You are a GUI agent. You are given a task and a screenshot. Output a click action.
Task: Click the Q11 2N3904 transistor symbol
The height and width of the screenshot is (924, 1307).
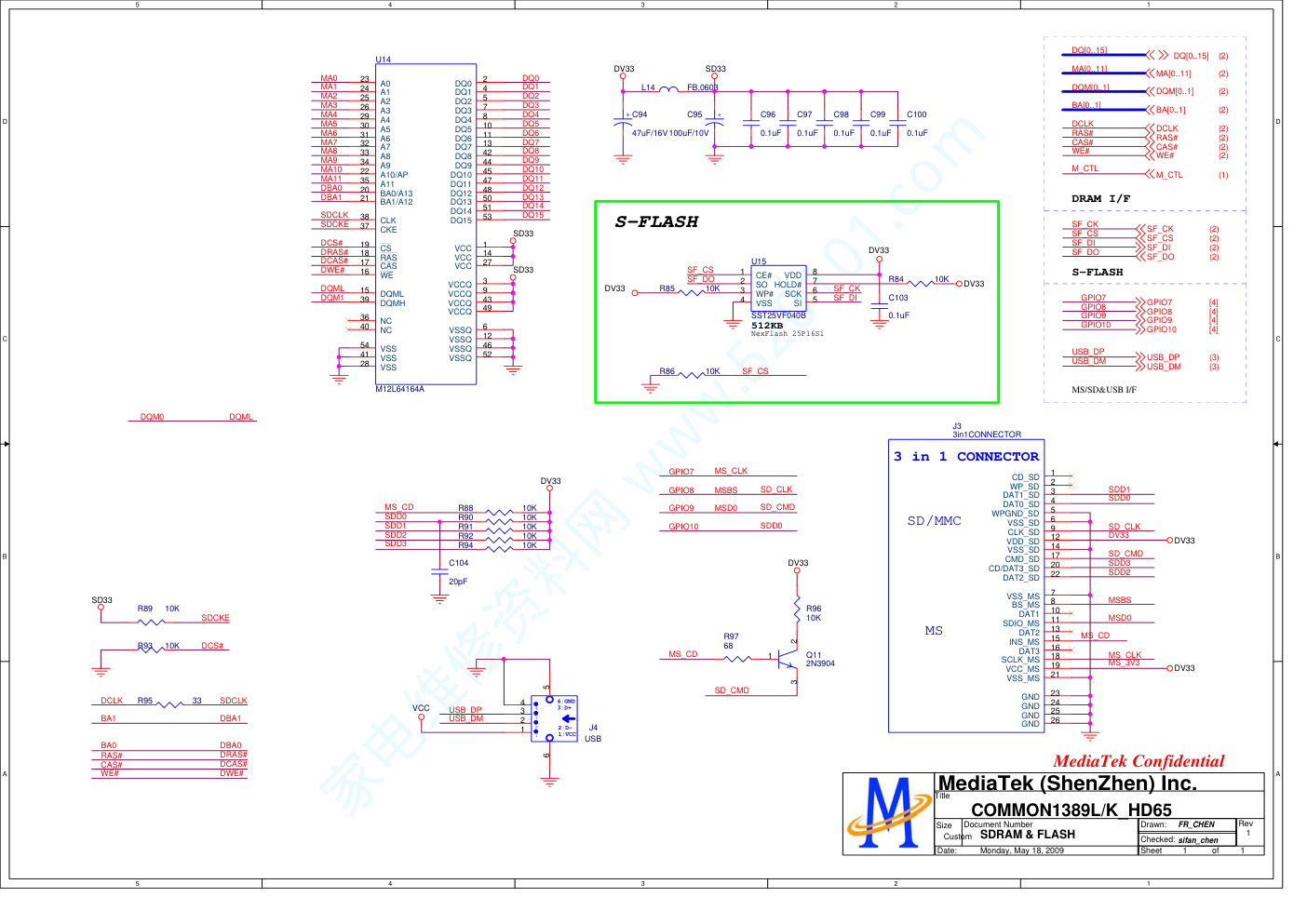tap(788, 659)
